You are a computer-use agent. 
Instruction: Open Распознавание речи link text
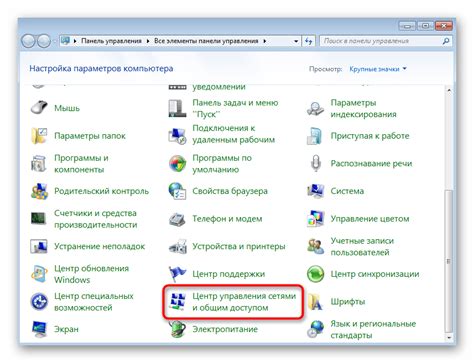(371, 163)
